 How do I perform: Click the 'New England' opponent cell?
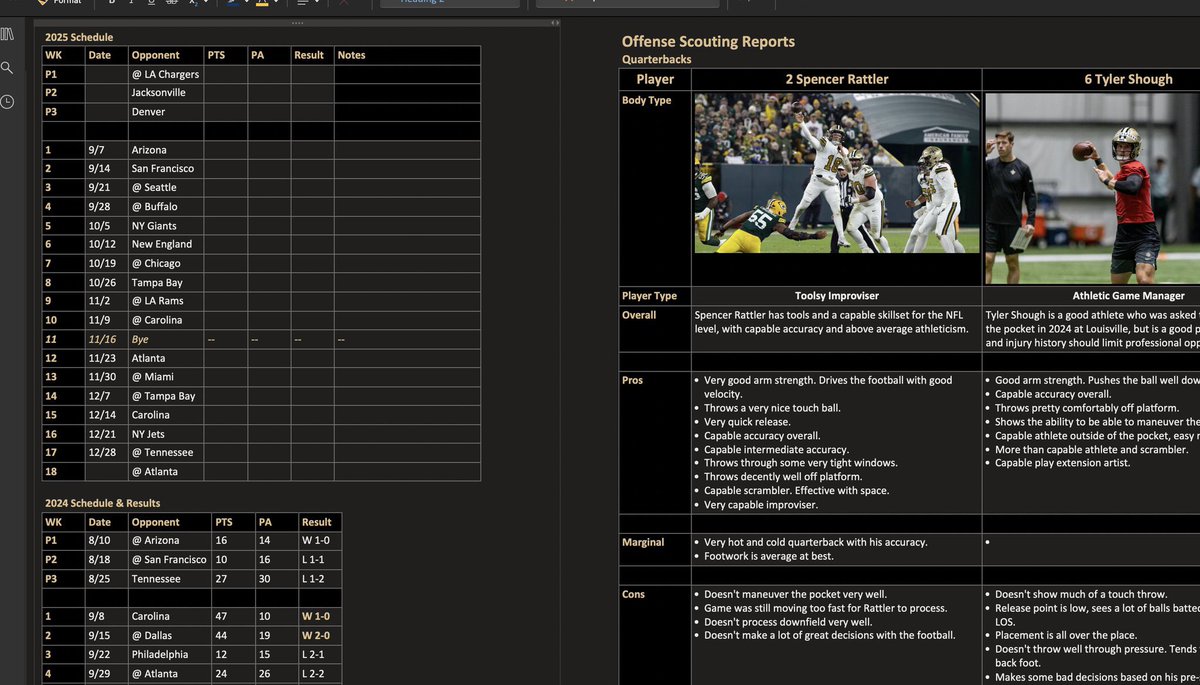pyautogui.click(x=162, y=244)
